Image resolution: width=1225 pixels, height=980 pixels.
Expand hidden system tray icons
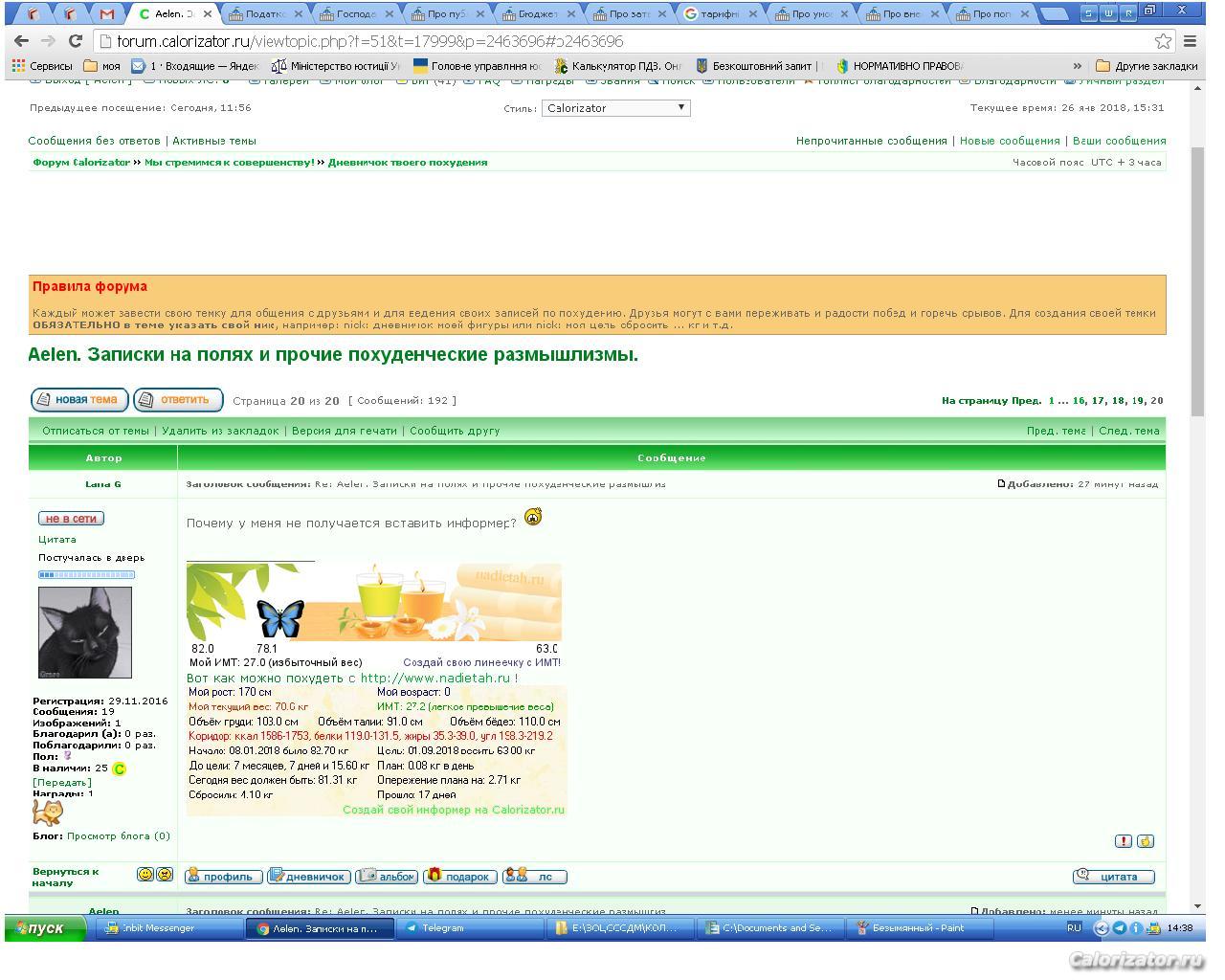click(x=1101, y=927)
